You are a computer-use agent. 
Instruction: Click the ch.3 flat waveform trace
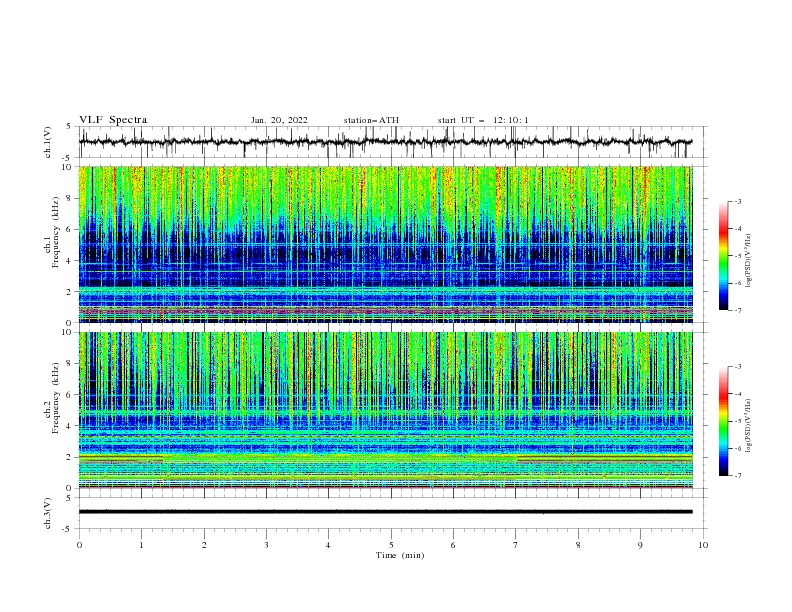pos(385,512)
